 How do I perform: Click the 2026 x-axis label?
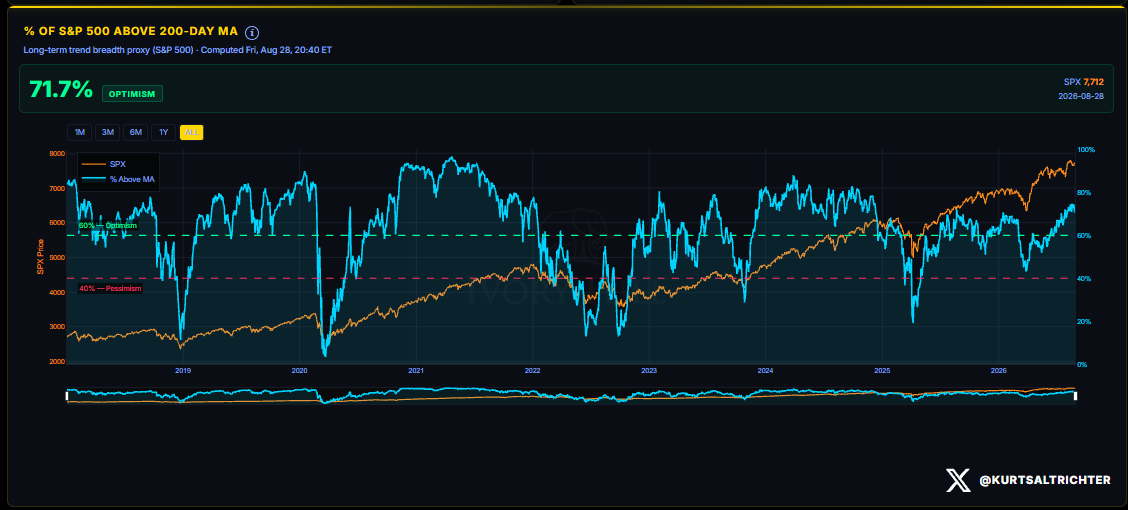tap(999, 371)
